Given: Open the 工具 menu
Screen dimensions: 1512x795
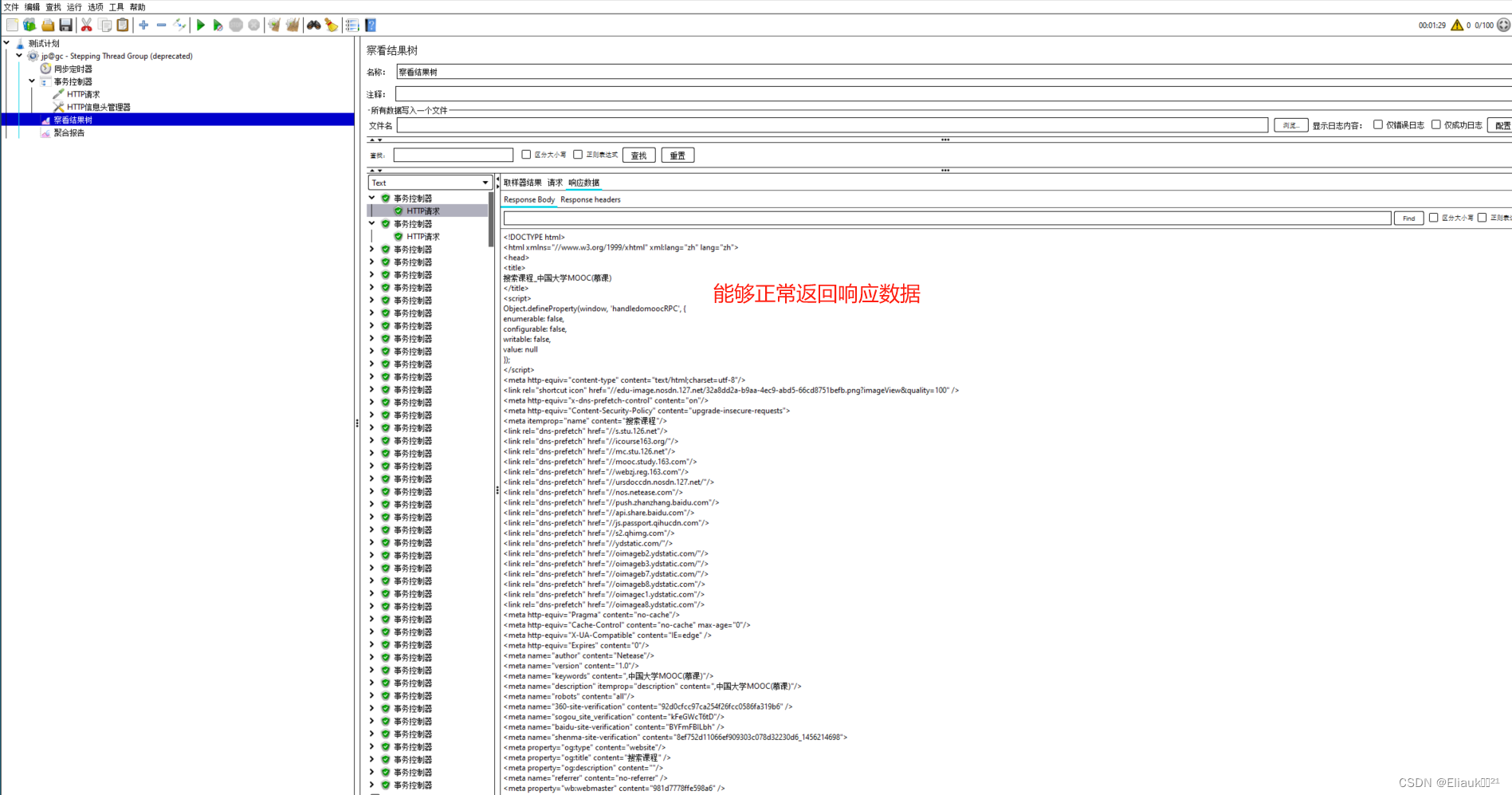Looking at the screenshot, I should pyautogui.click(x=116, y=7).
